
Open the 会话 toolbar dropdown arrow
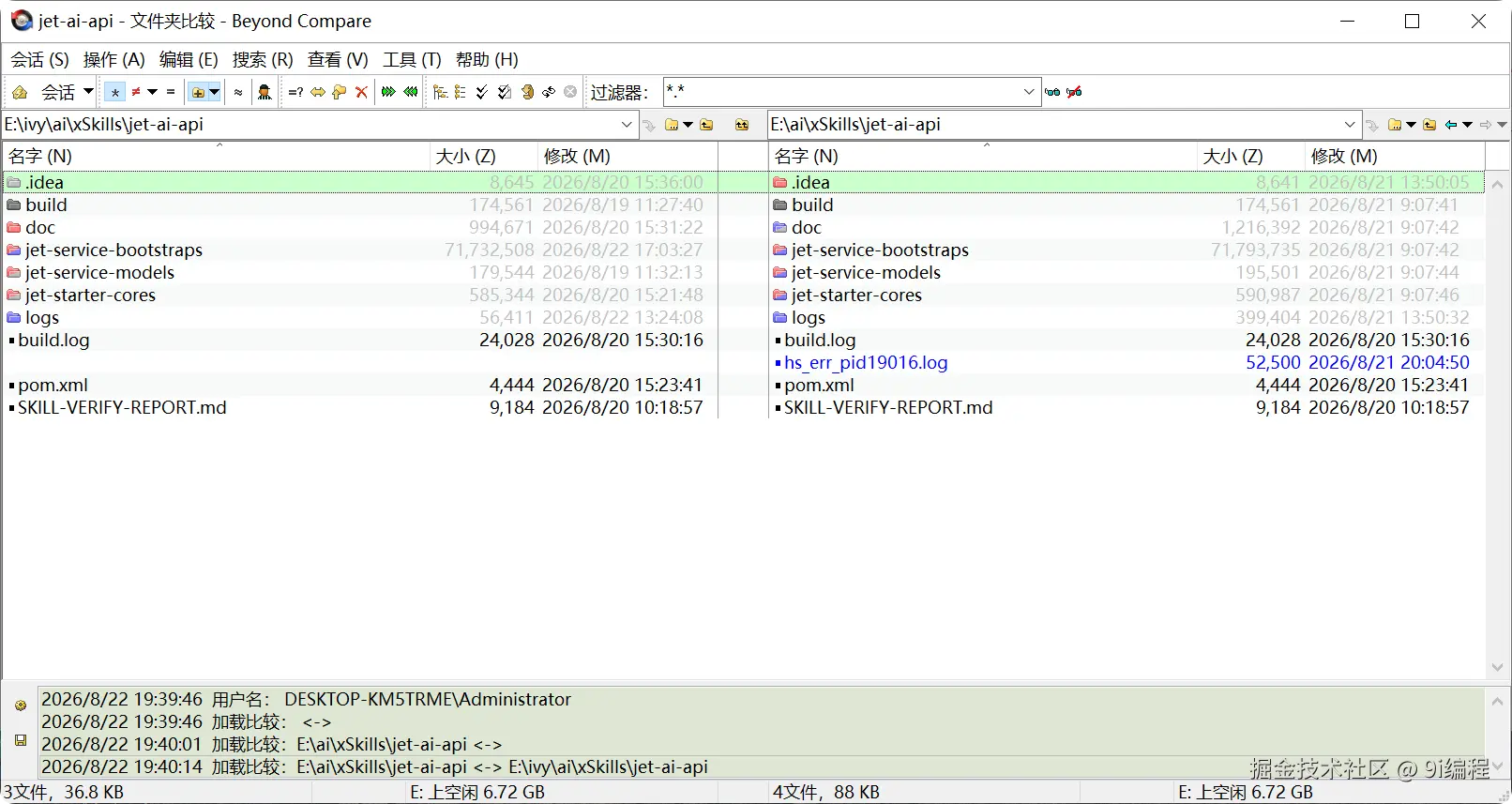(x=88, y=92)
